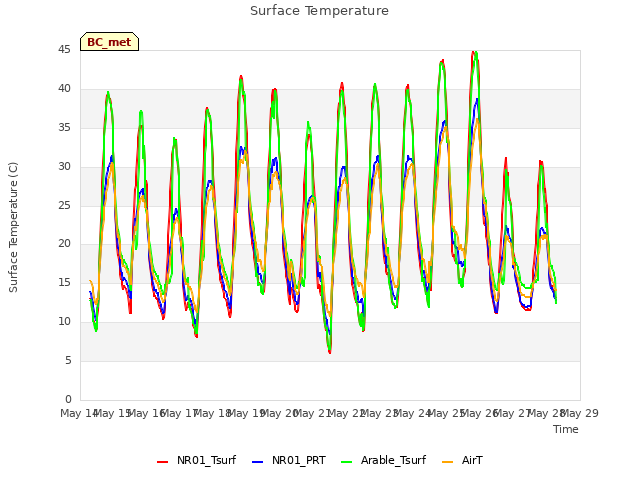Click the May 14 x-axis label

tap(78, 413)
